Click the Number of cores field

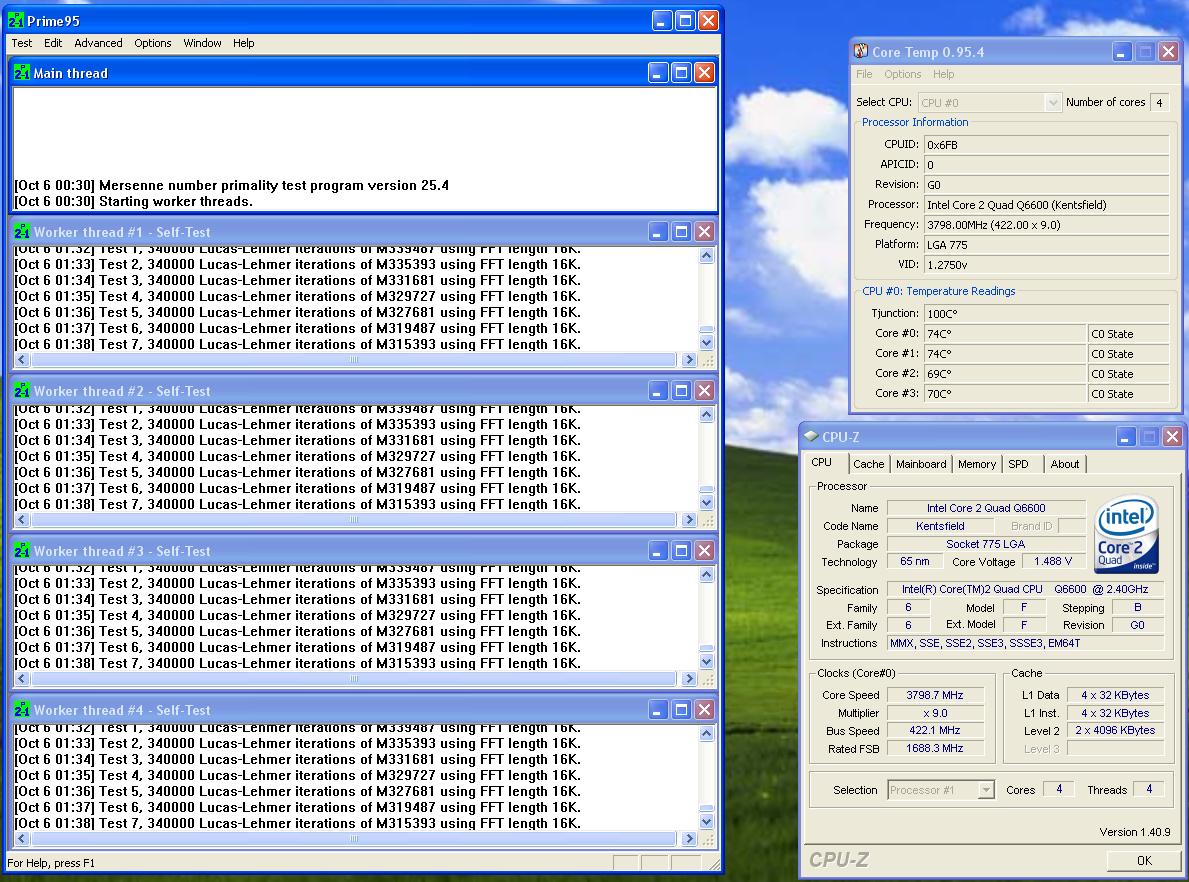[1159, 102]
